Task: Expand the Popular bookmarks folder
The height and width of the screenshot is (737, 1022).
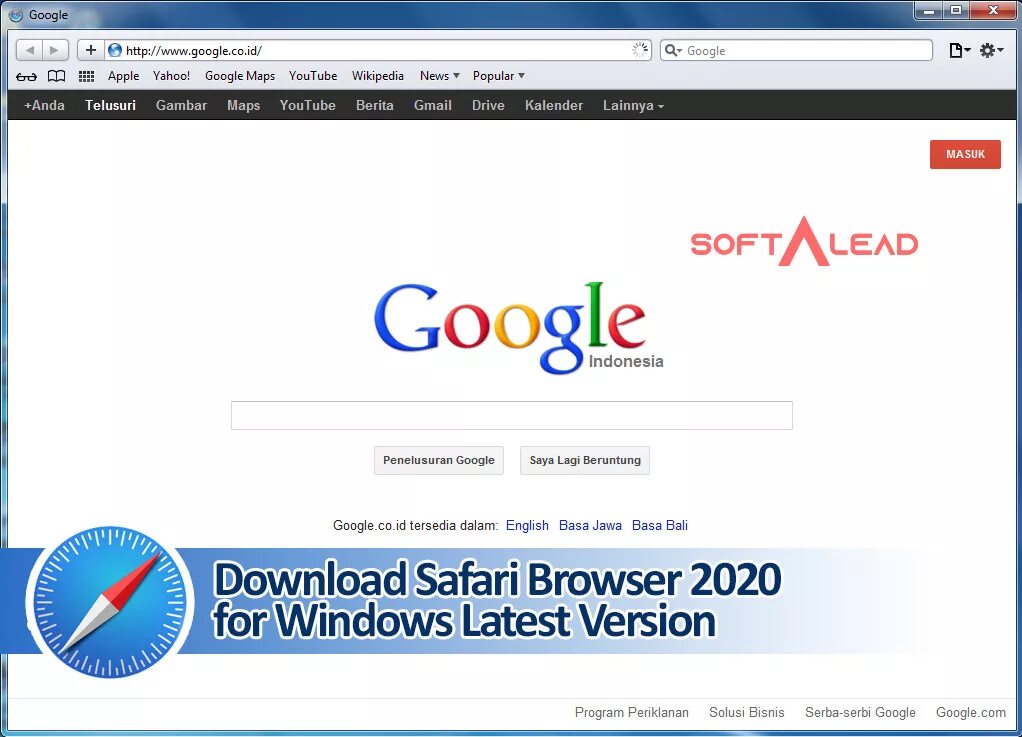Action: click(499, 76)
